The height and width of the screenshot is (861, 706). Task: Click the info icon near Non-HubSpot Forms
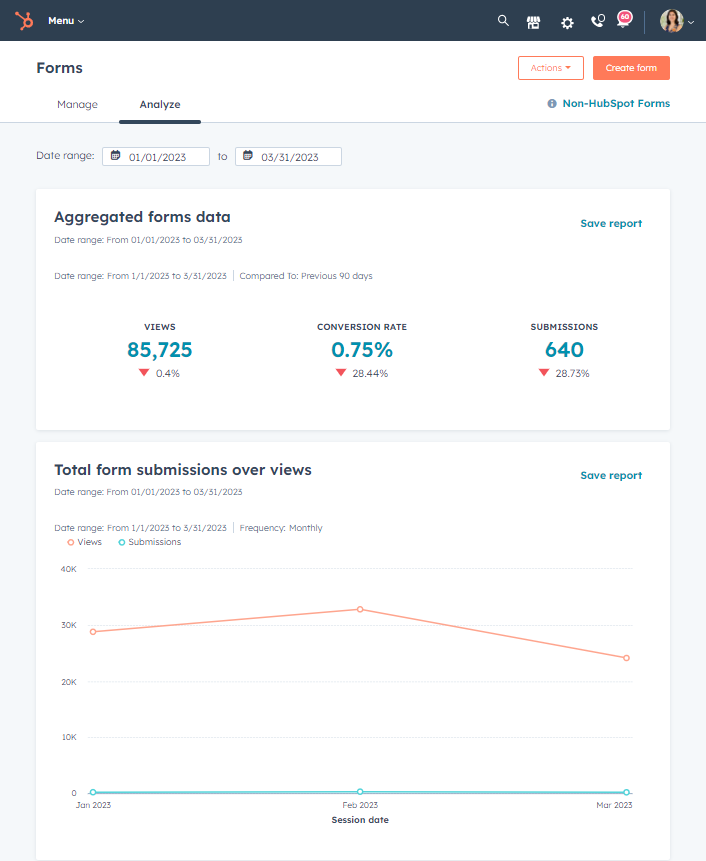click(554, 103)
